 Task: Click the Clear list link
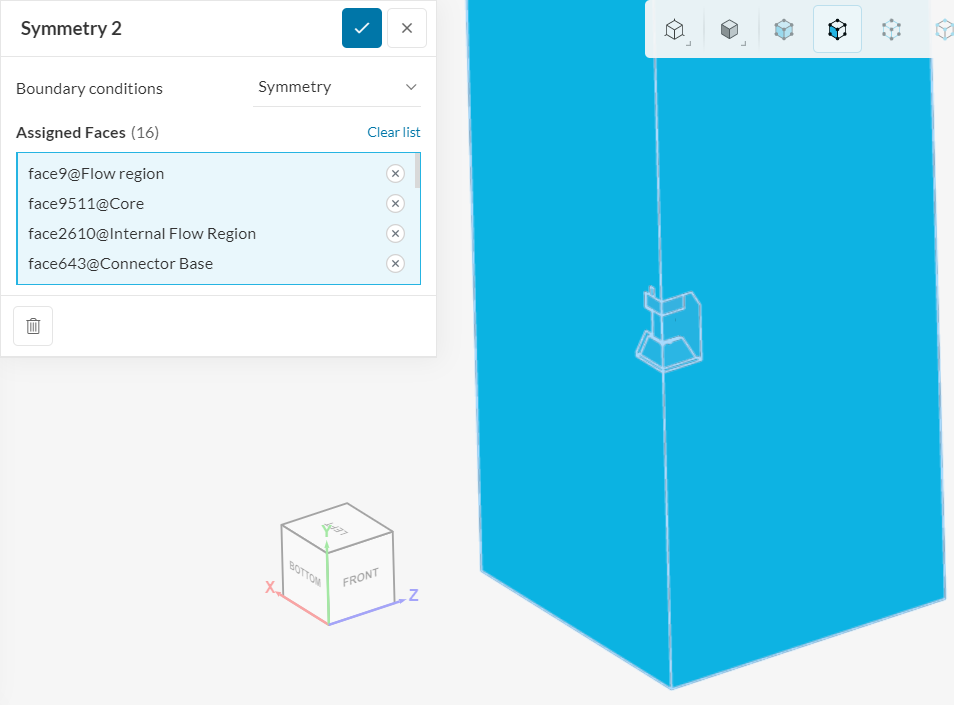tap(393, 132)
